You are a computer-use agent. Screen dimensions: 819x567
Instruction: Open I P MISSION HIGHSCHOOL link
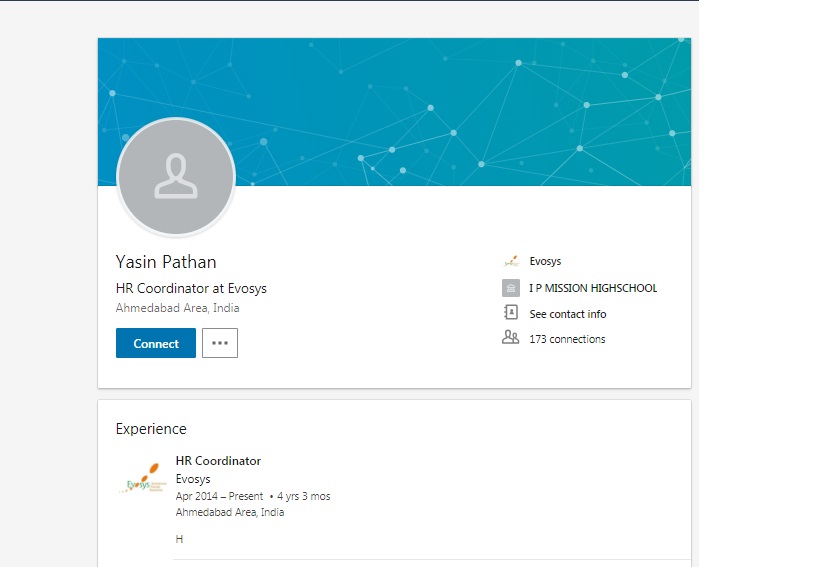[x=593, y=288]
